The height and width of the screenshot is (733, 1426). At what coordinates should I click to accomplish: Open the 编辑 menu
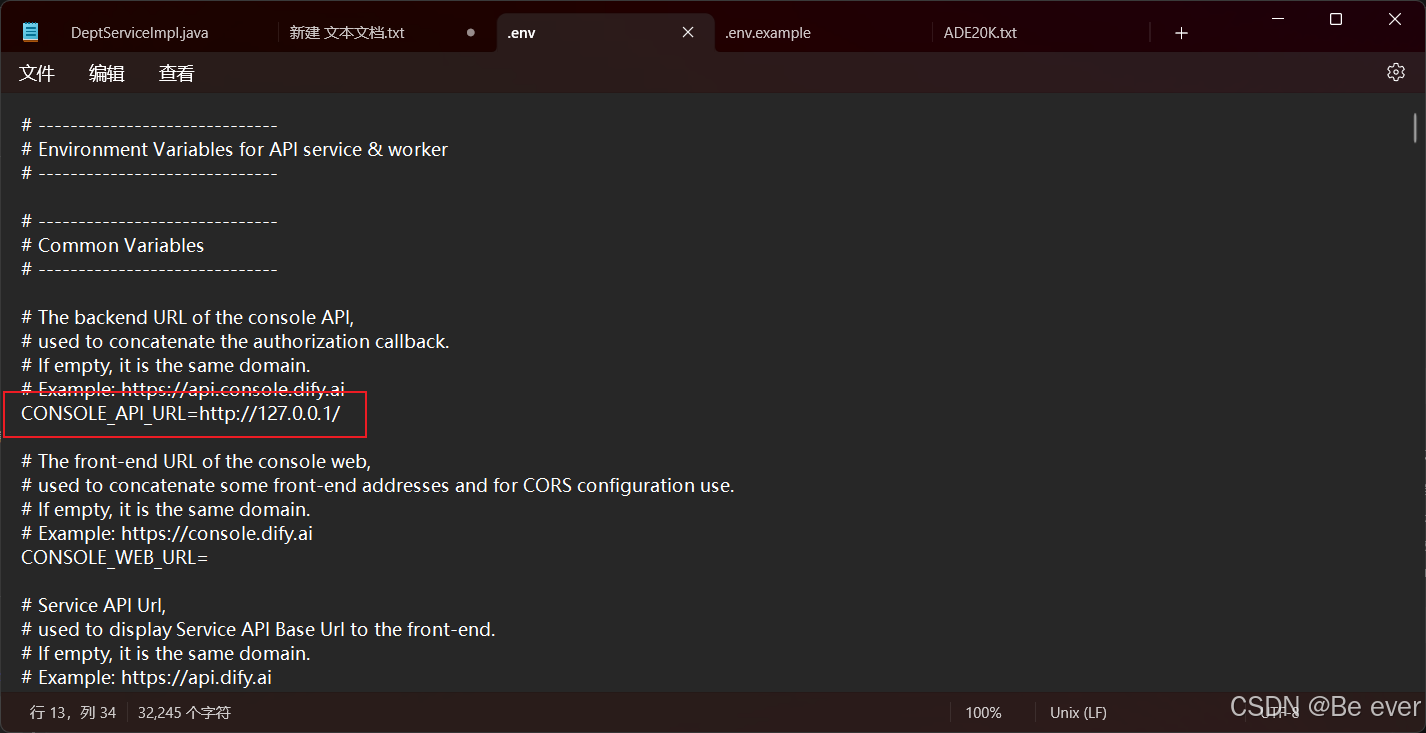106,72
